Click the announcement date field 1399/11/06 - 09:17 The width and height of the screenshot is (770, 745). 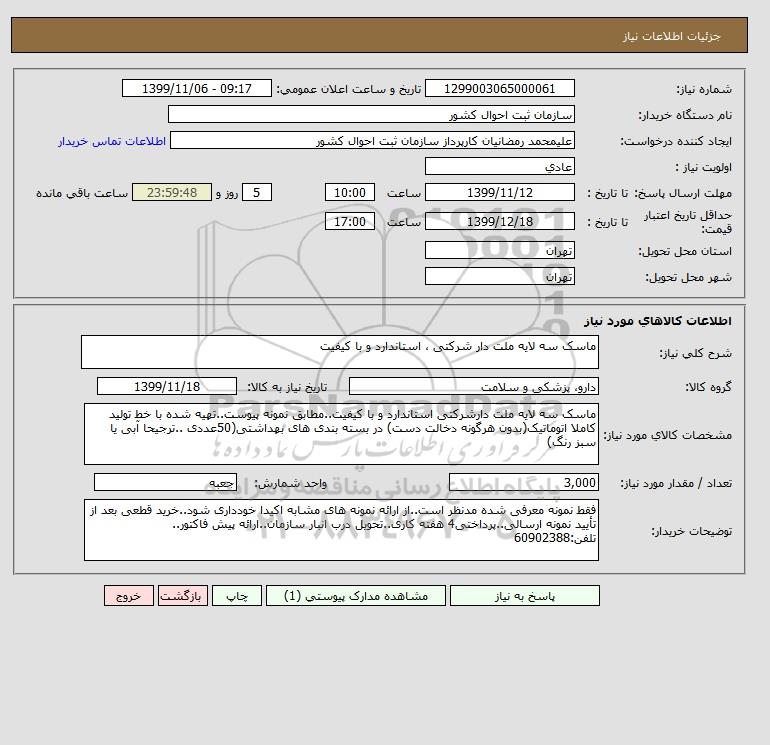pyautogui.click(x=196, y=88)
